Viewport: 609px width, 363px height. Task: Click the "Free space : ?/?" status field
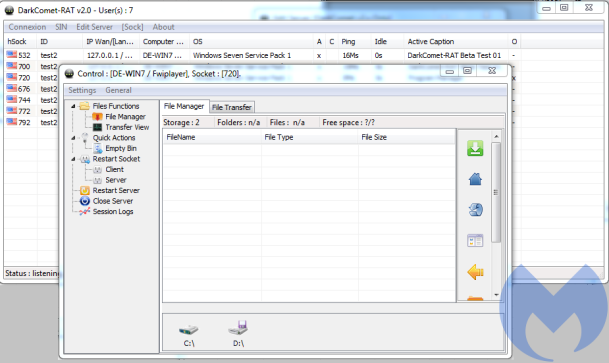point(348,122)
